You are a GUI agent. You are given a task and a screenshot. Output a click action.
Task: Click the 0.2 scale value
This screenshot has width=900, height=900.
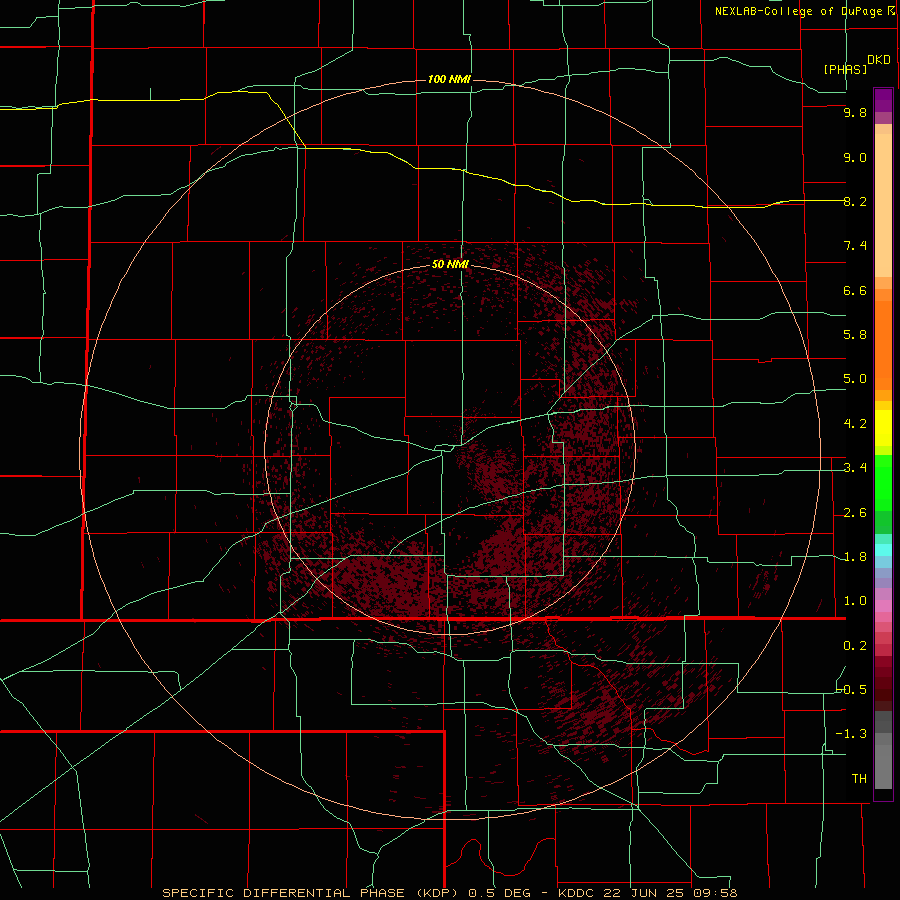[x=855, y=646]
